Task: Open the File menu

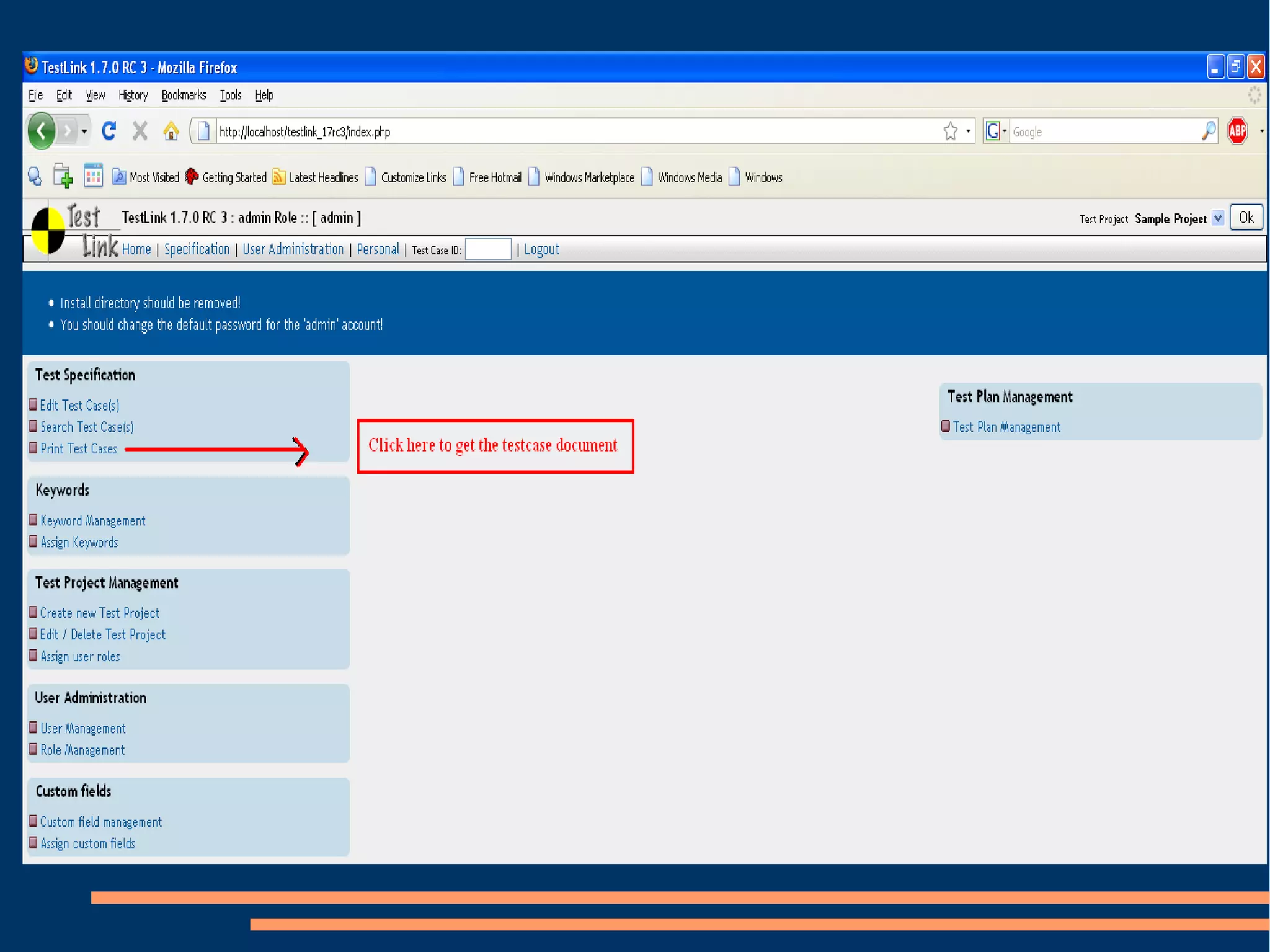Action: (35, 96)
